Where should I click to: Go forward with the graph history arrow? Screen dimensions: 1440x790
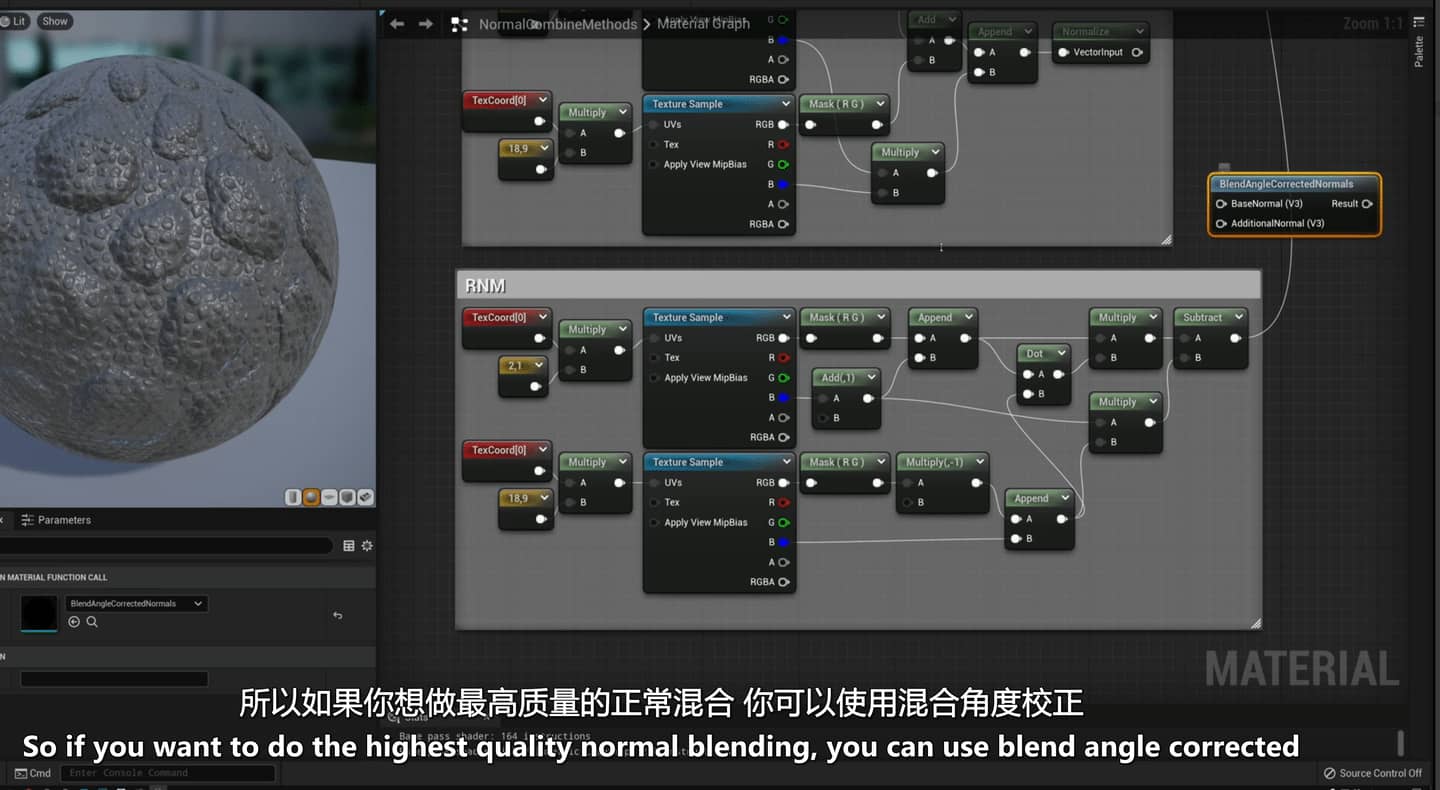[x=425, y=24]
